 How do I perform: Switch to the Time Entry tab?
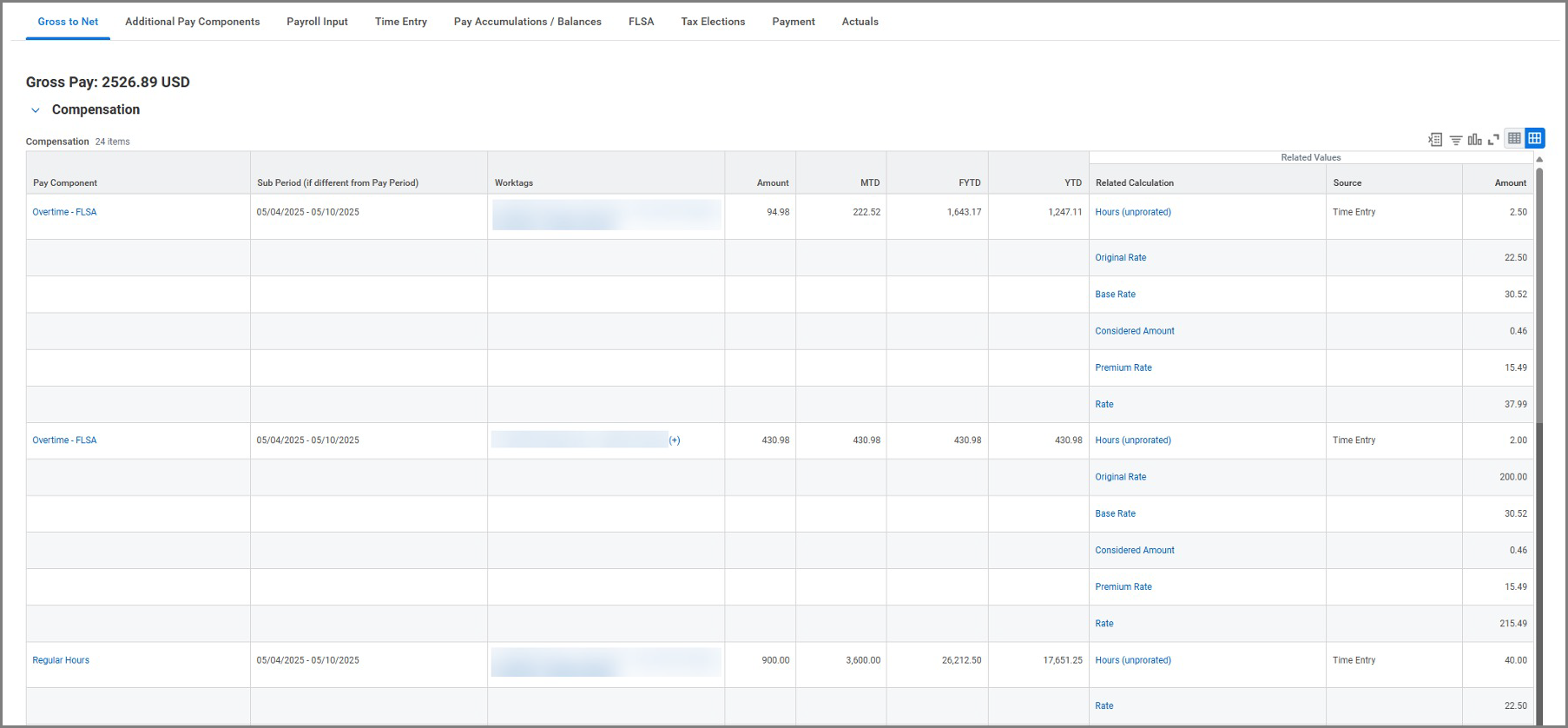tap(400, 22)
